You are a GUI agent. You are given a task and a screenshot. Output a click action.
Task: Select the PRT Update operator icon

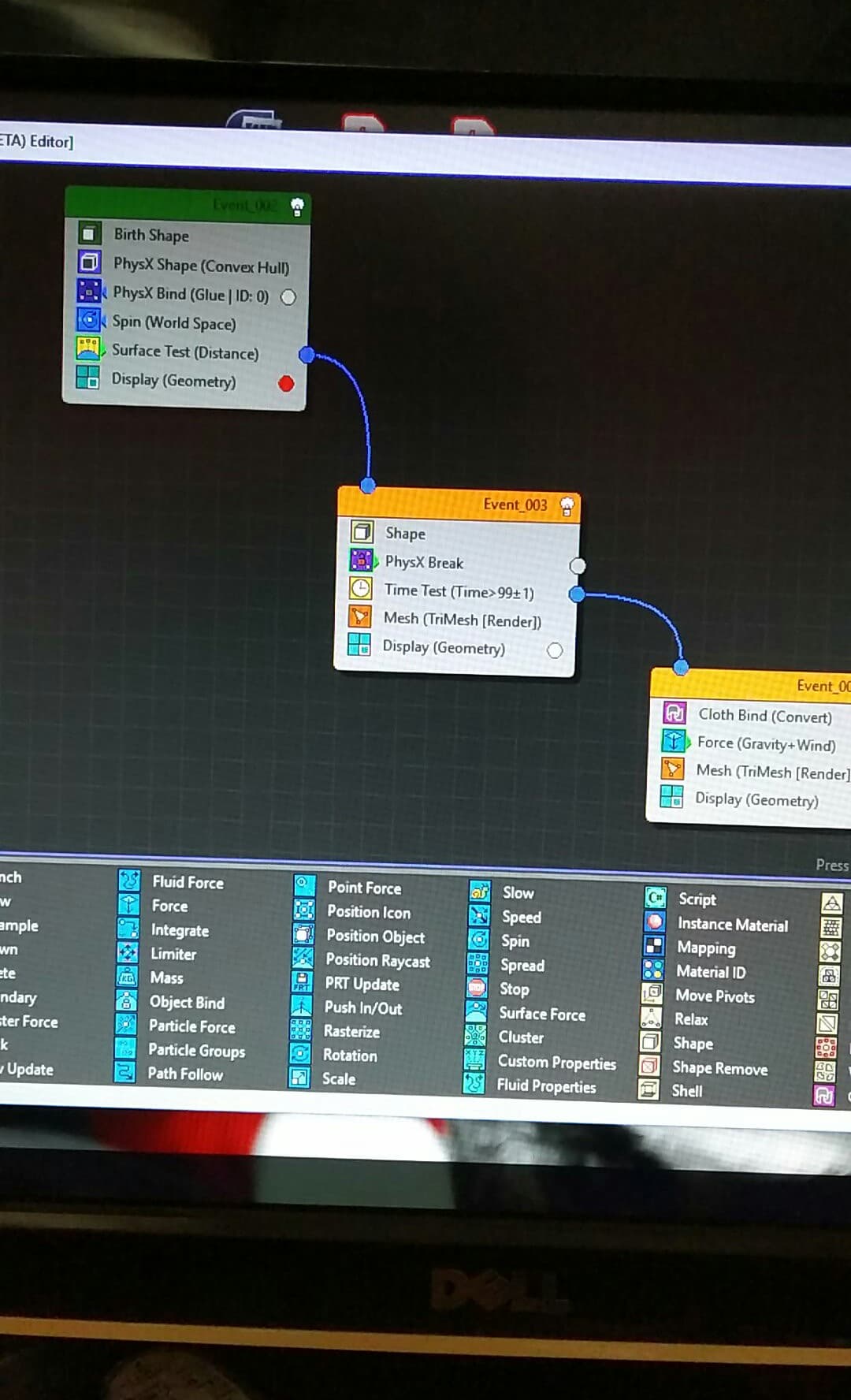click(303, 982)
